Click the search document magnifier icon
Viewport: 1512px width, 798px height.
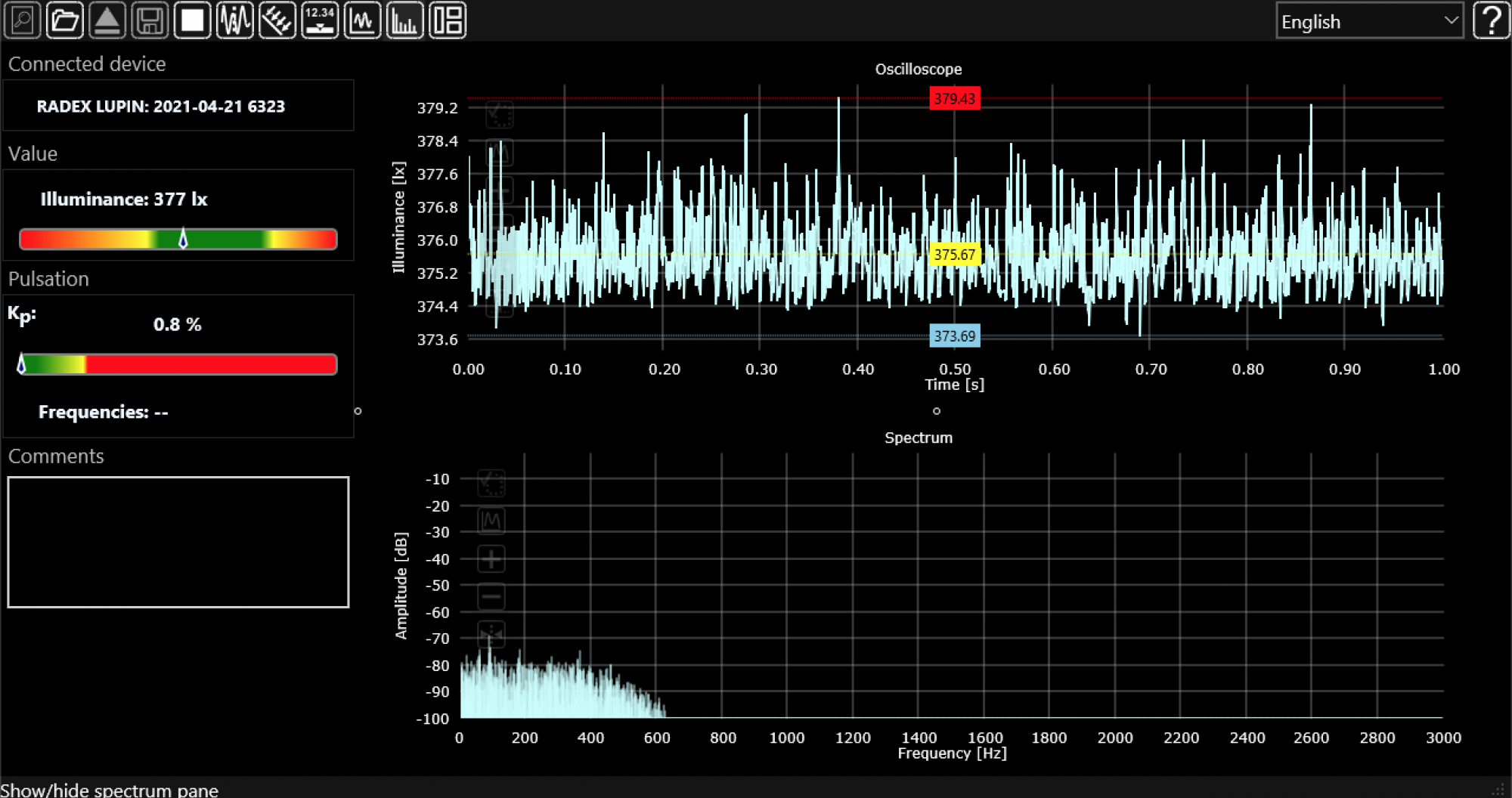tap(23, 20)
